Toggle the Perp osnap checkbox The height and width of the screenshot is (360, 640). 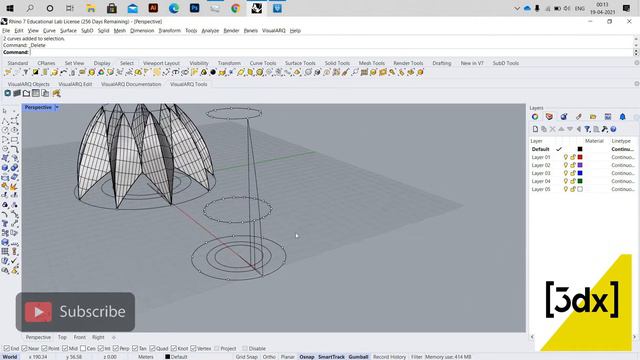click(116, 349)
